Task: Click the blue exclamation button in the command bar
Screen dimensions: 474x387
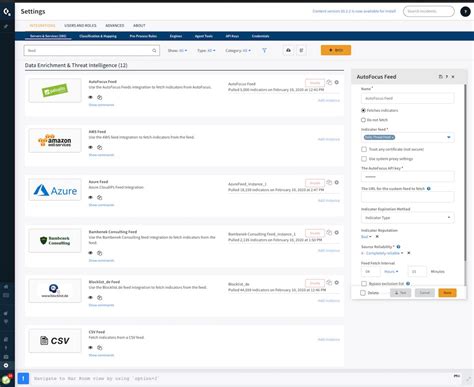Action: click(x=23, y=378)
